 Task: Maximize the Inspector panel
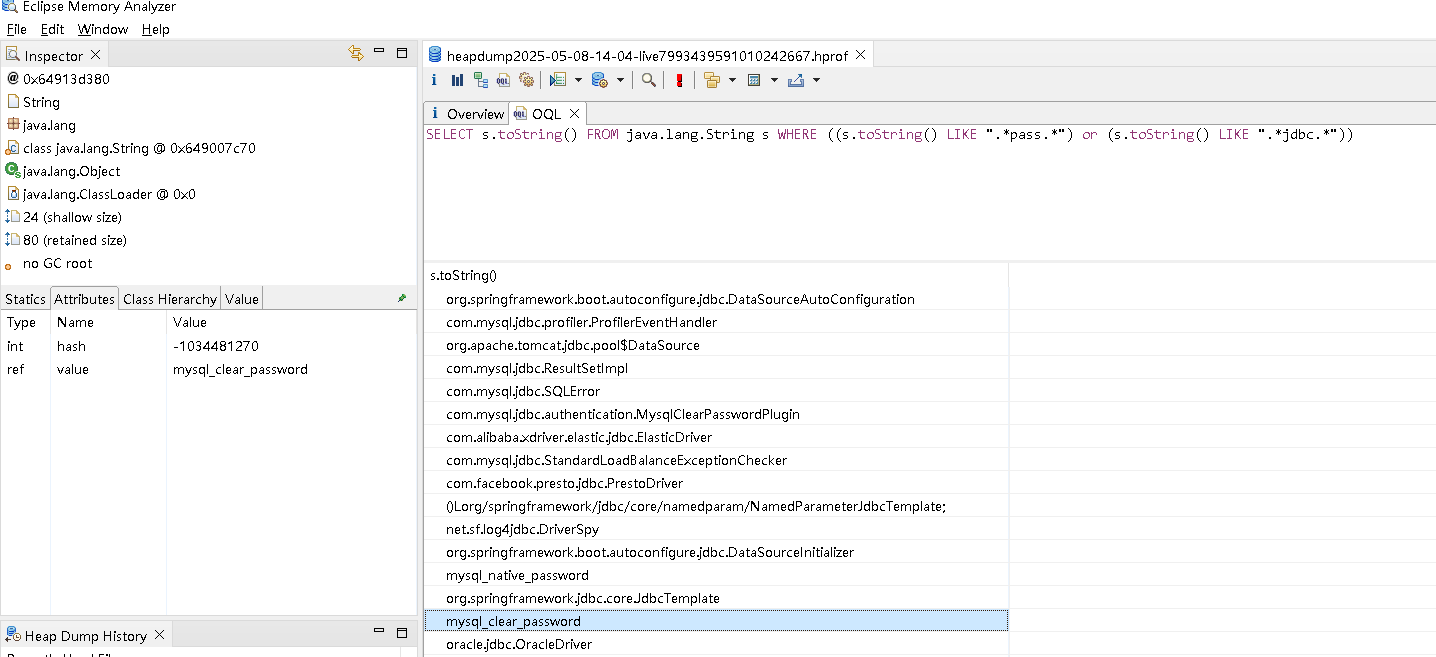[402, 52]
